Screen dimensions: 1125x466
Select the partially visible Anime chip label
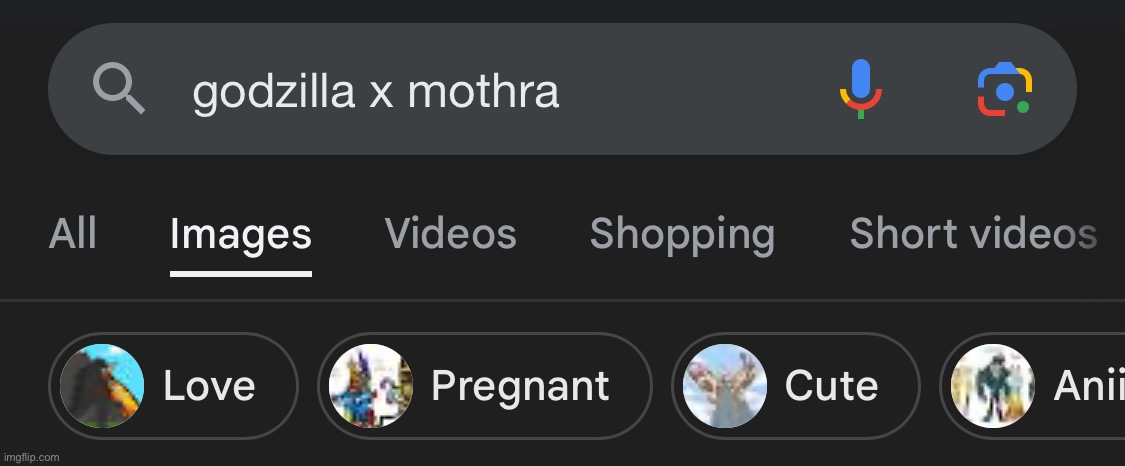[1088, 386]
